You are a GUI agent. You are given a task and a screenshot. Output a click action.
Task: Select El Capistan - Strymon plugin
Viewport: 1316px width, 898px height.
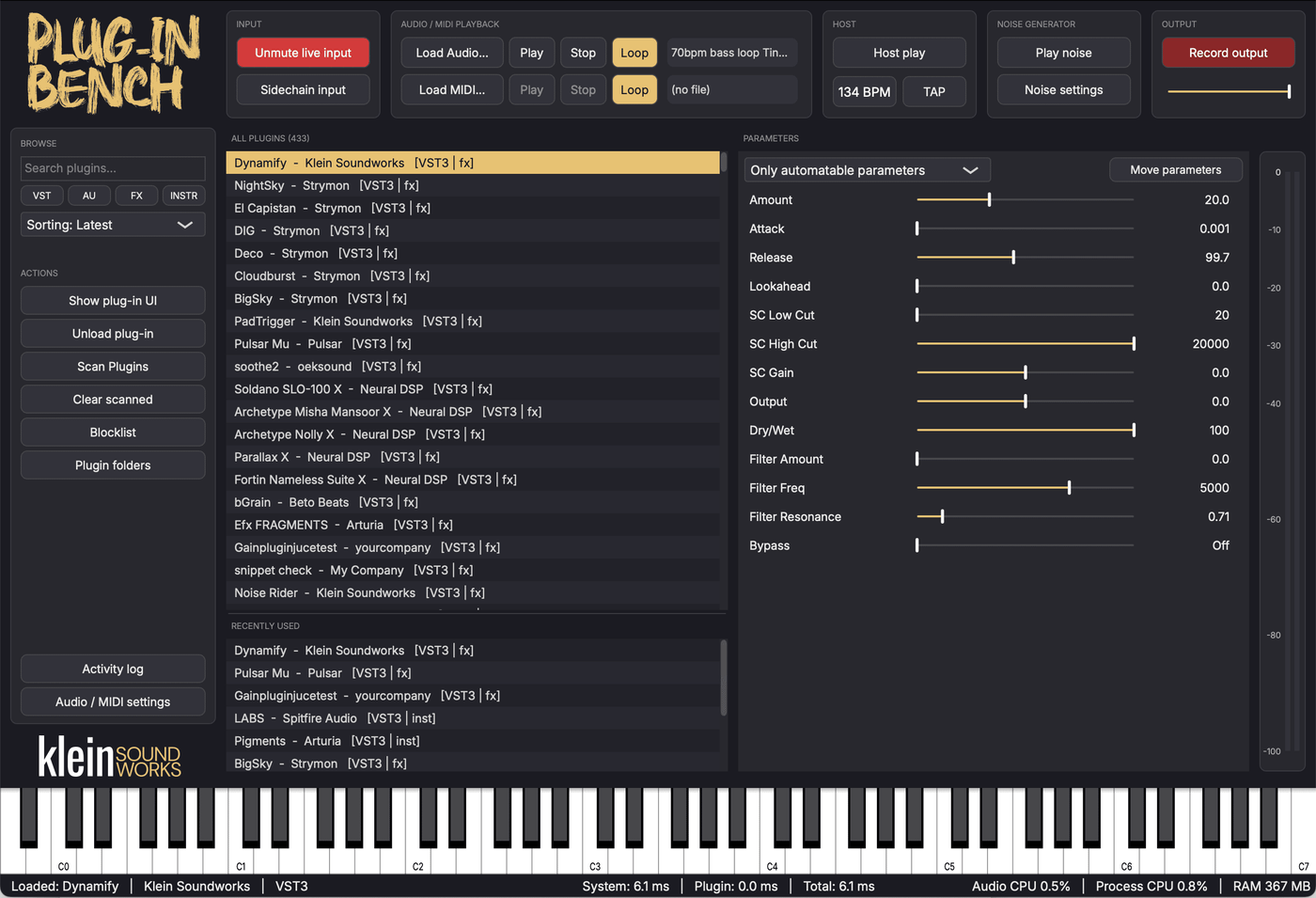click(473, 208)
